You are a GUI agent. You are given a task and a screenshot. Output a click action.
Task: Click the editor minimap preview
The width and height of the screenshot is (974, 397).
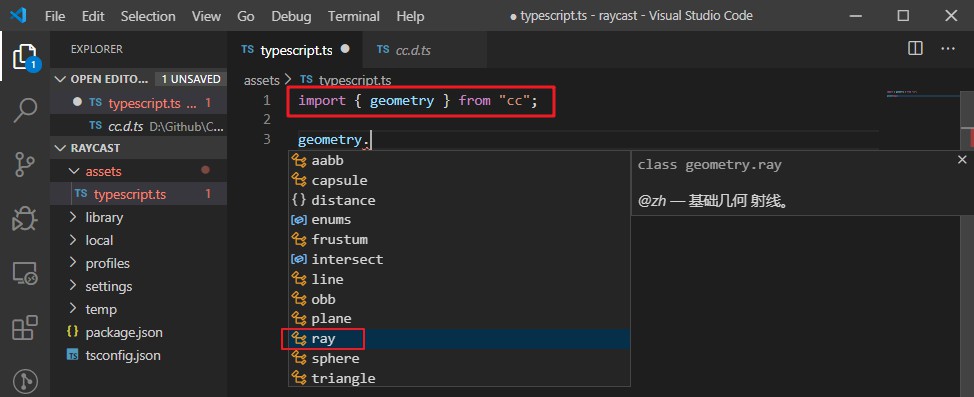coord(923,93)
